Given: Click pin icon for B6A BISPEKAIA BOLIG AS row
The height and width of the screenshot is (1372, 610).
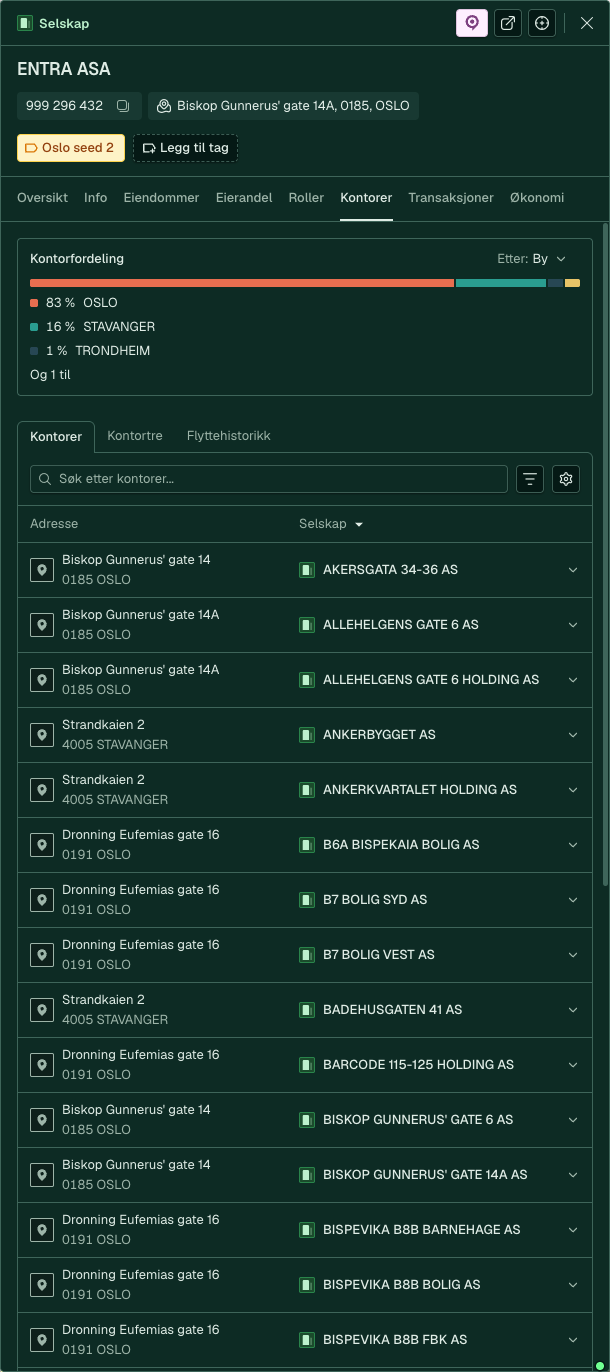Looking at the screenshot, I should point(42,845).
